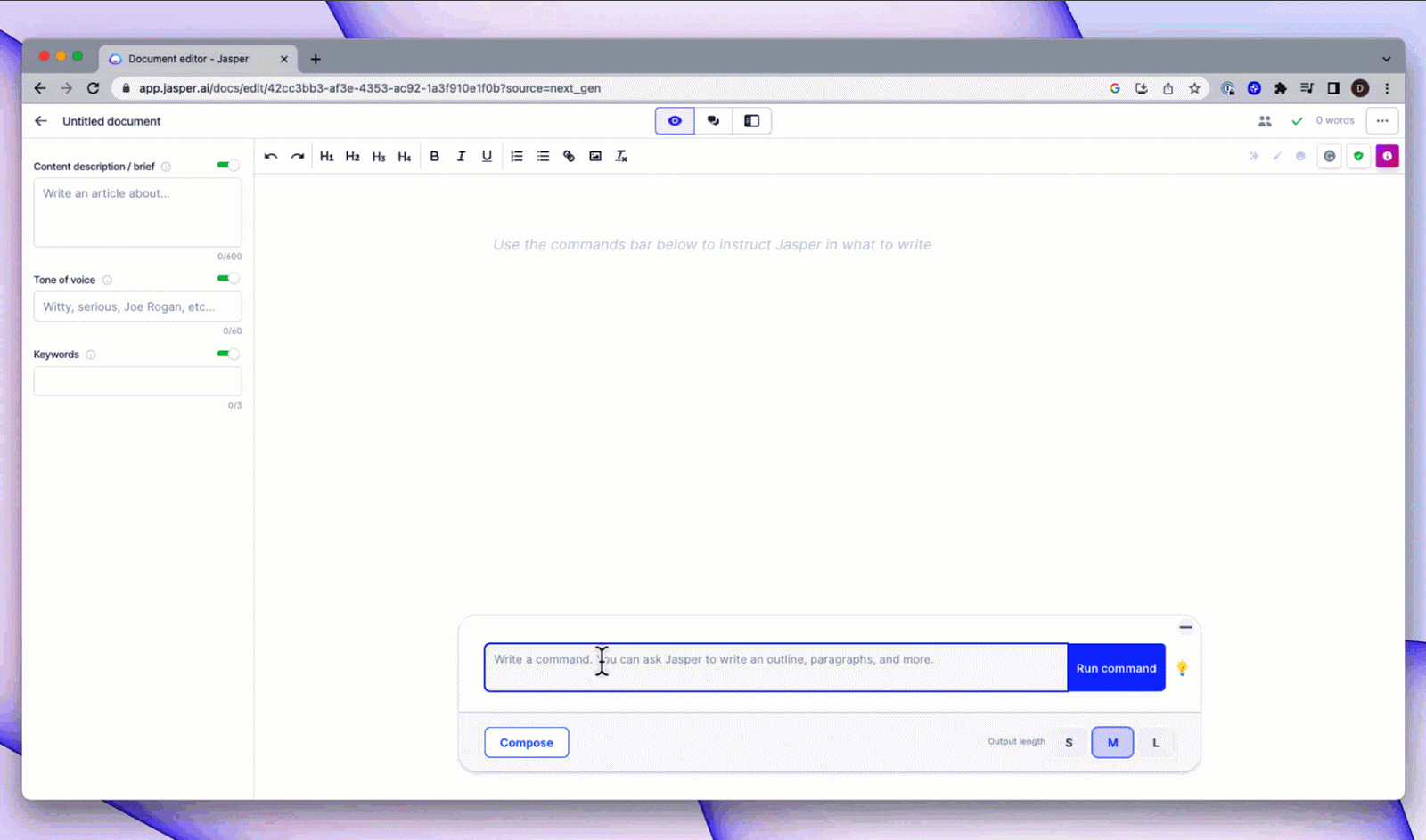1426x840 pixels.
Task: Click the Grammarly icon in toolbar
Action: 1329,156
